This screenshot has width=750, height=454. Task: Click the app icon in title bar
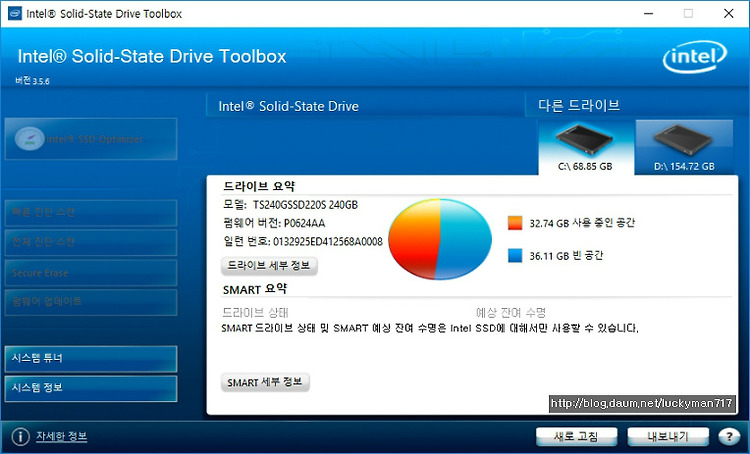(x=15, y=13)
